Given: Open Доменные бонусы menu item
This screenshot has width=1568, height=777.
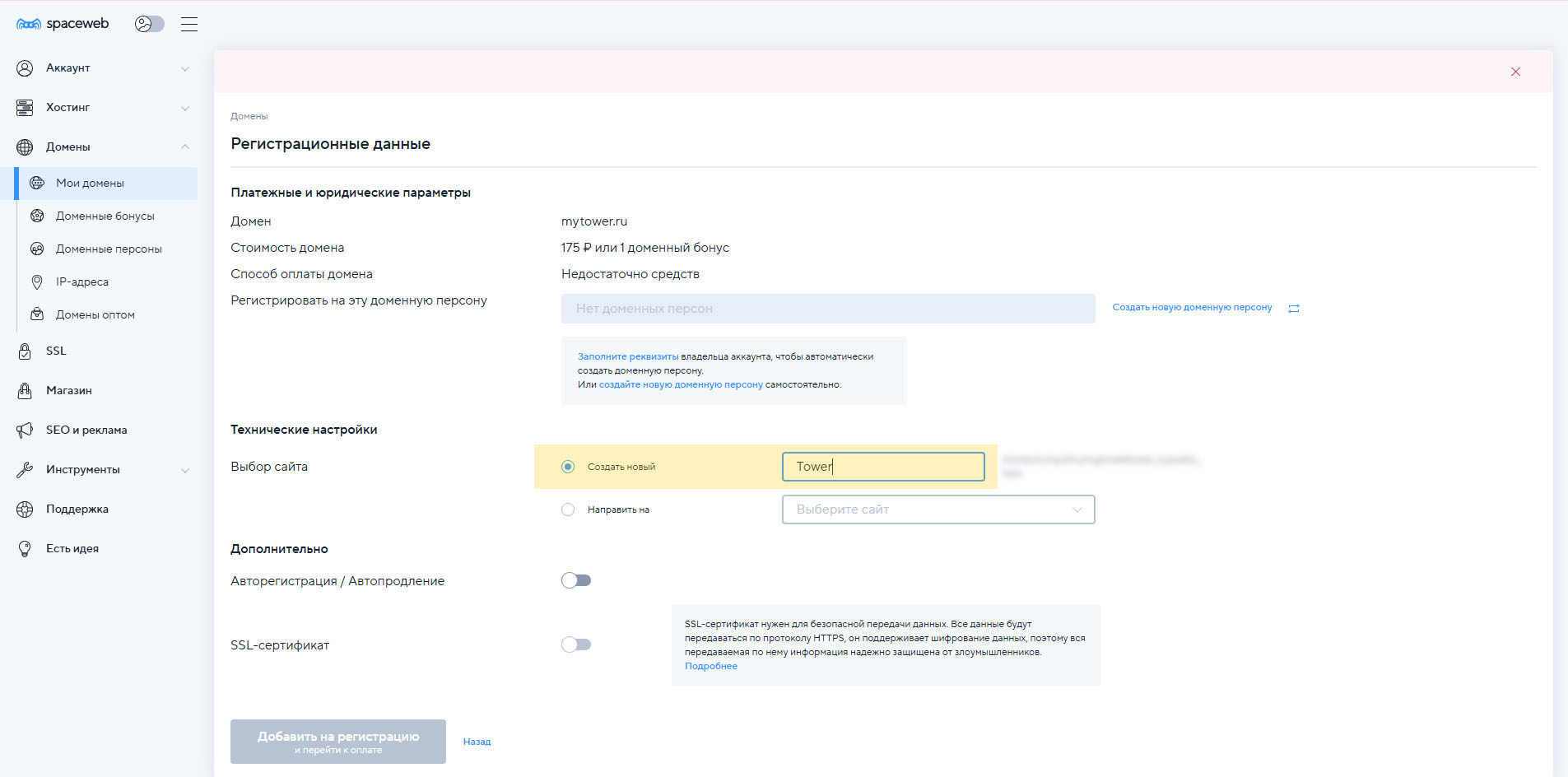Looking at the screenshot, I should click(x=105, y=216).
